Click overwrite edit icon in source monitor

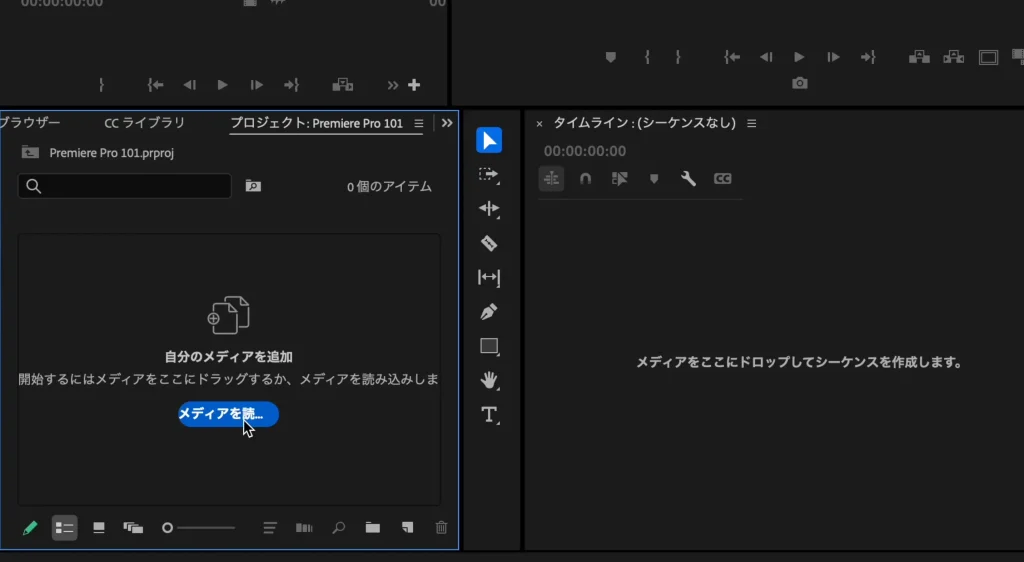click(x=343, y=85)
